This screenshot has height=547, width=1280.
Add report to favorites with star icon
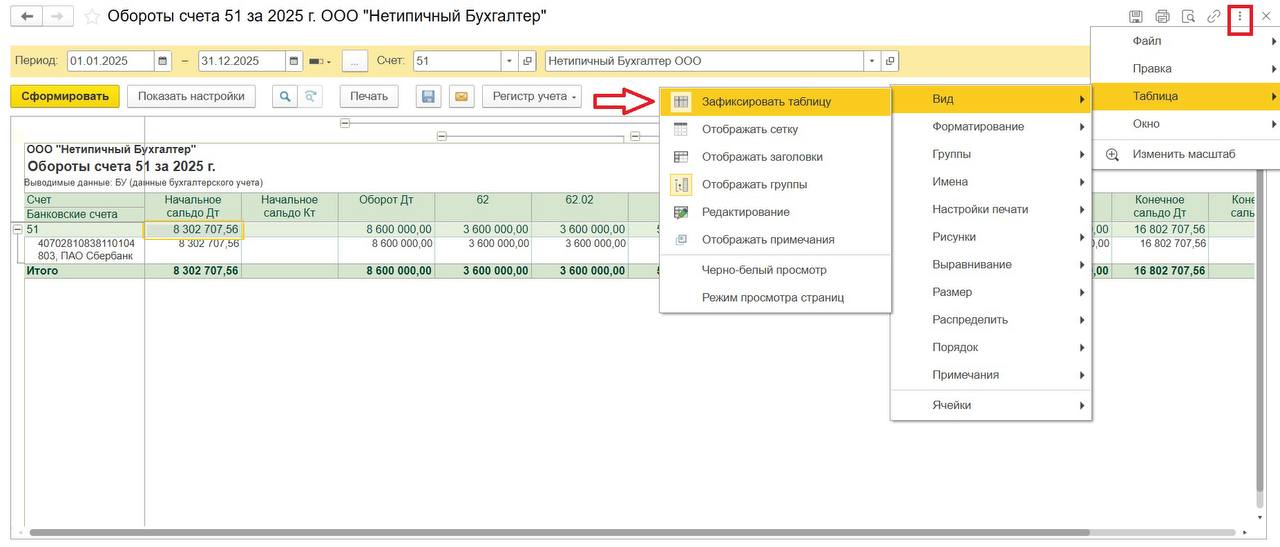(92, 17)
